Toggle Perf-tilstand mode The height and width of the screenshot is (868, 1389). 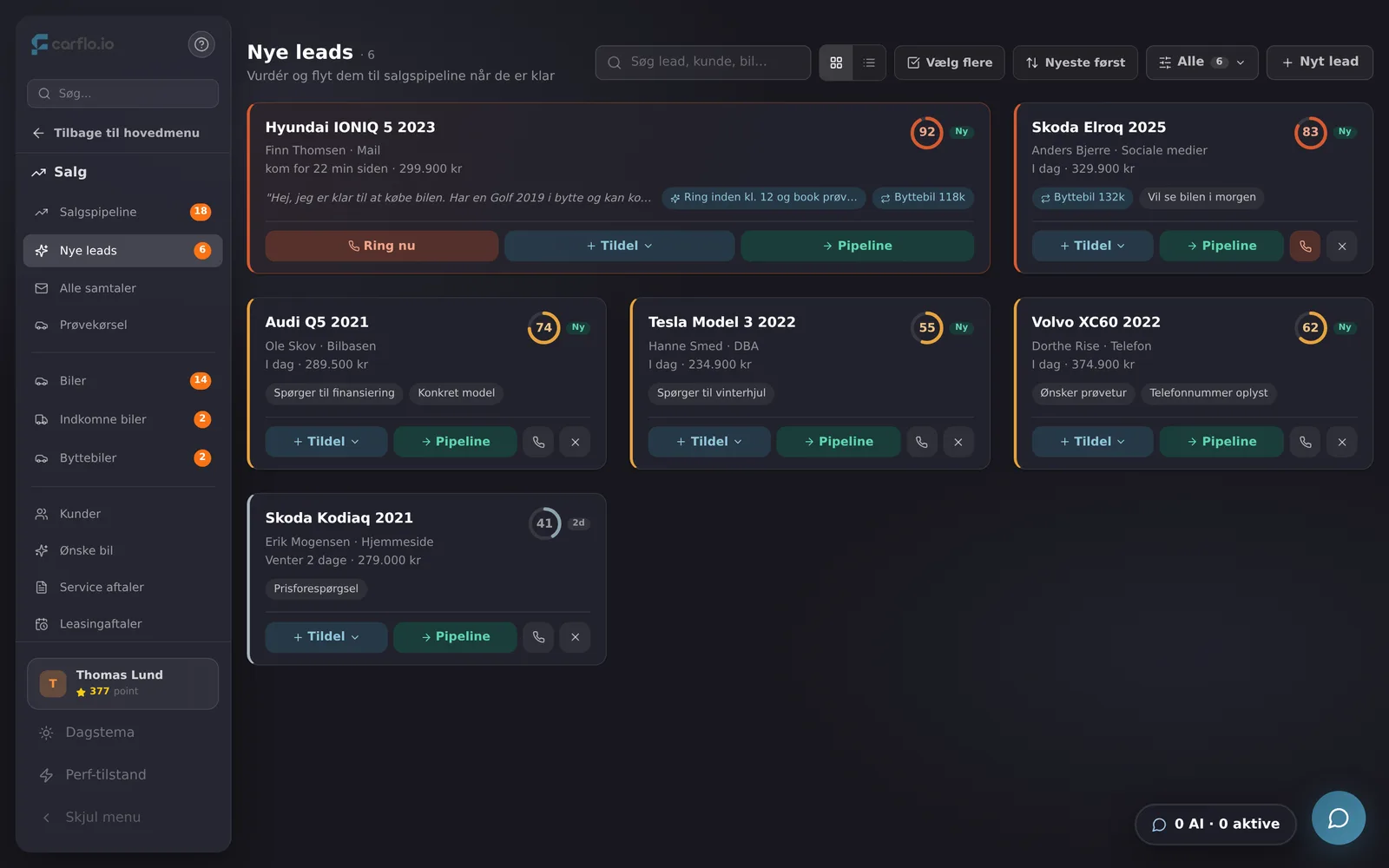pos(123,775)
